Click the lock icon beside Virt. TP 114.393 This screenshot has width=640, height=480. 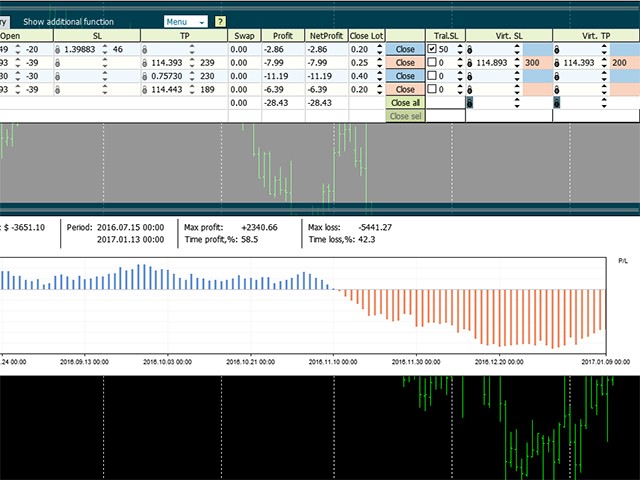tap(557, 63)
